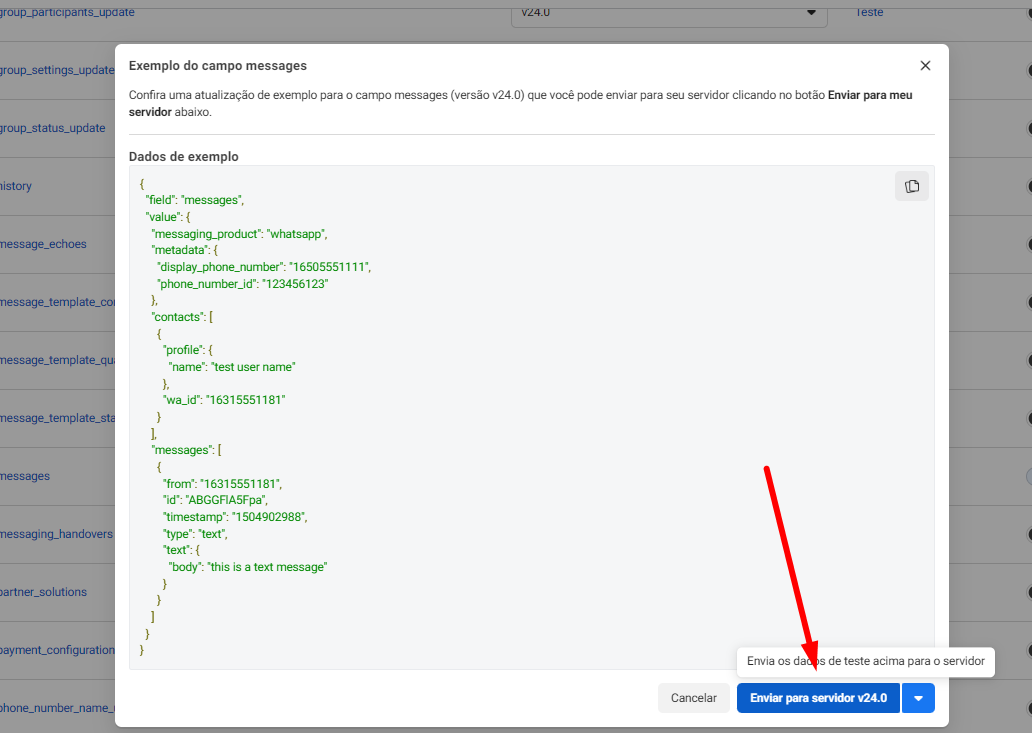Viewport: 1032px width, 733px height.
Task: Copy the sample JSON data to clipboard
Action: [912, 186]
